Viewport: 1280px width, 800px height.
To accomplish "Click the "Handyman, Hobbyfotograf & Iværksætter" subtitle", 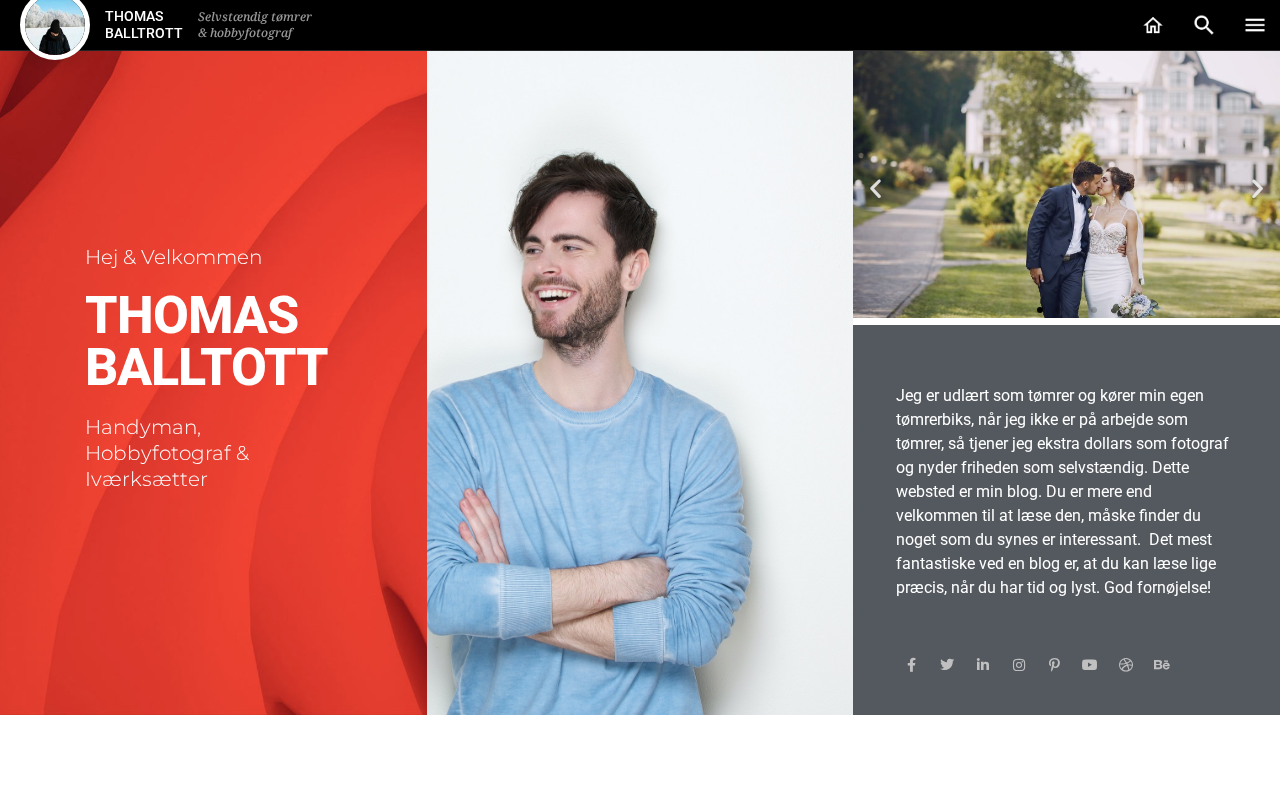I will [x=168, y=453].
